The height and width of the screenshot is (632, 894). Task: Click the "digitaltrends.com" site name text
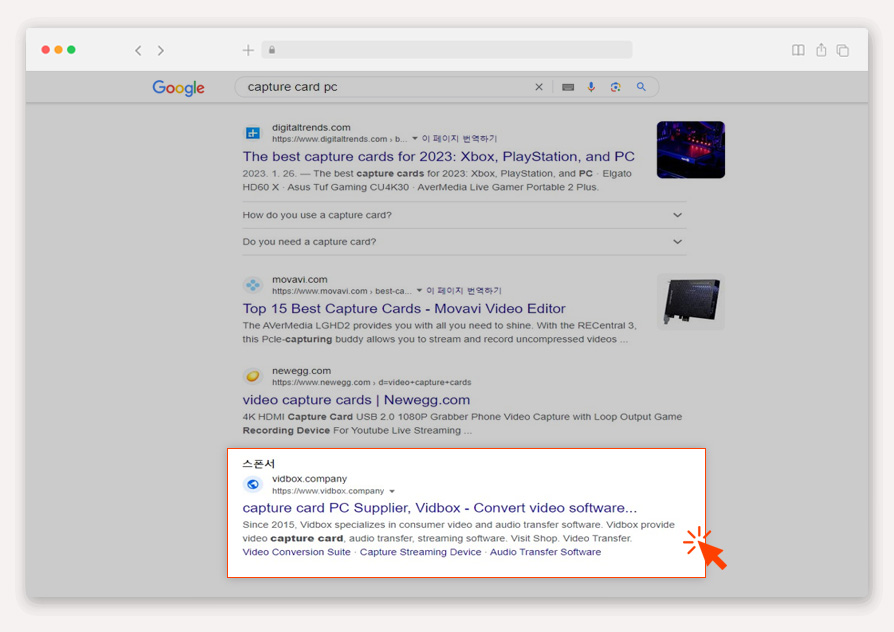(x=311, y=127)
